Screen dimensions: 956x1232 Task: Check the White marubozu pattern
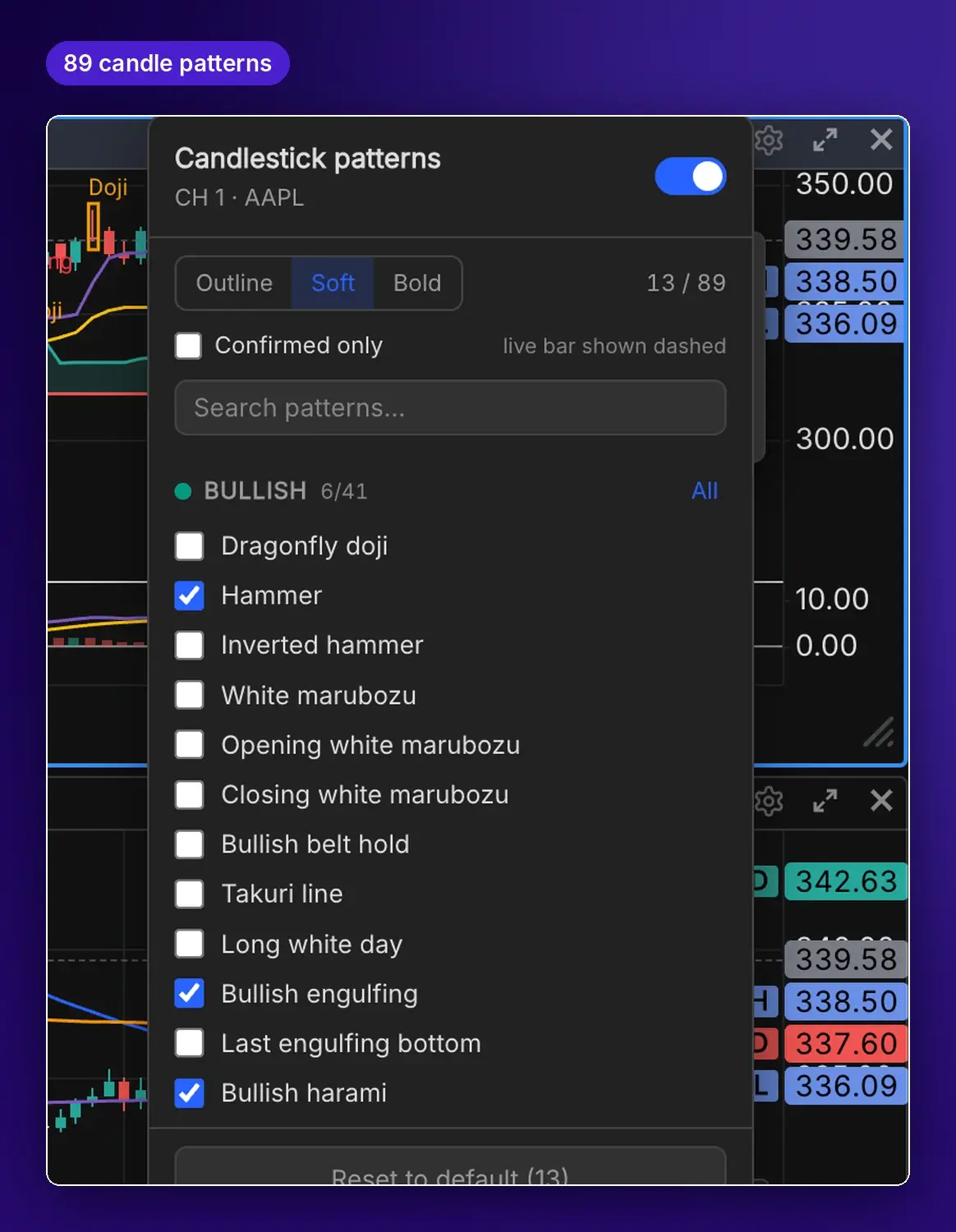190,696
